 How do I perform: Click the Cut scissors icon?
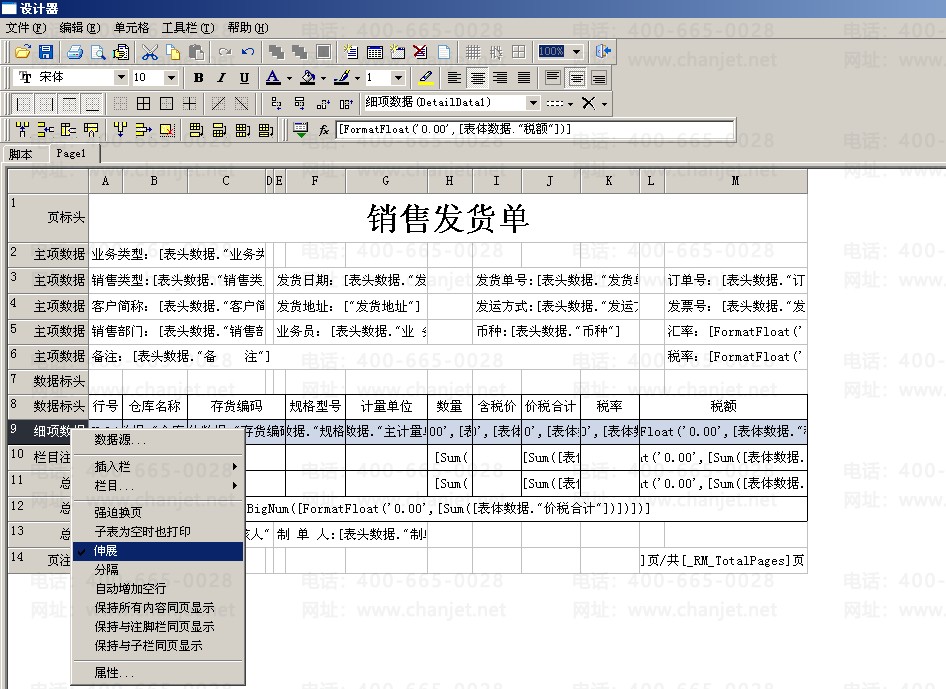pos(150,52)
